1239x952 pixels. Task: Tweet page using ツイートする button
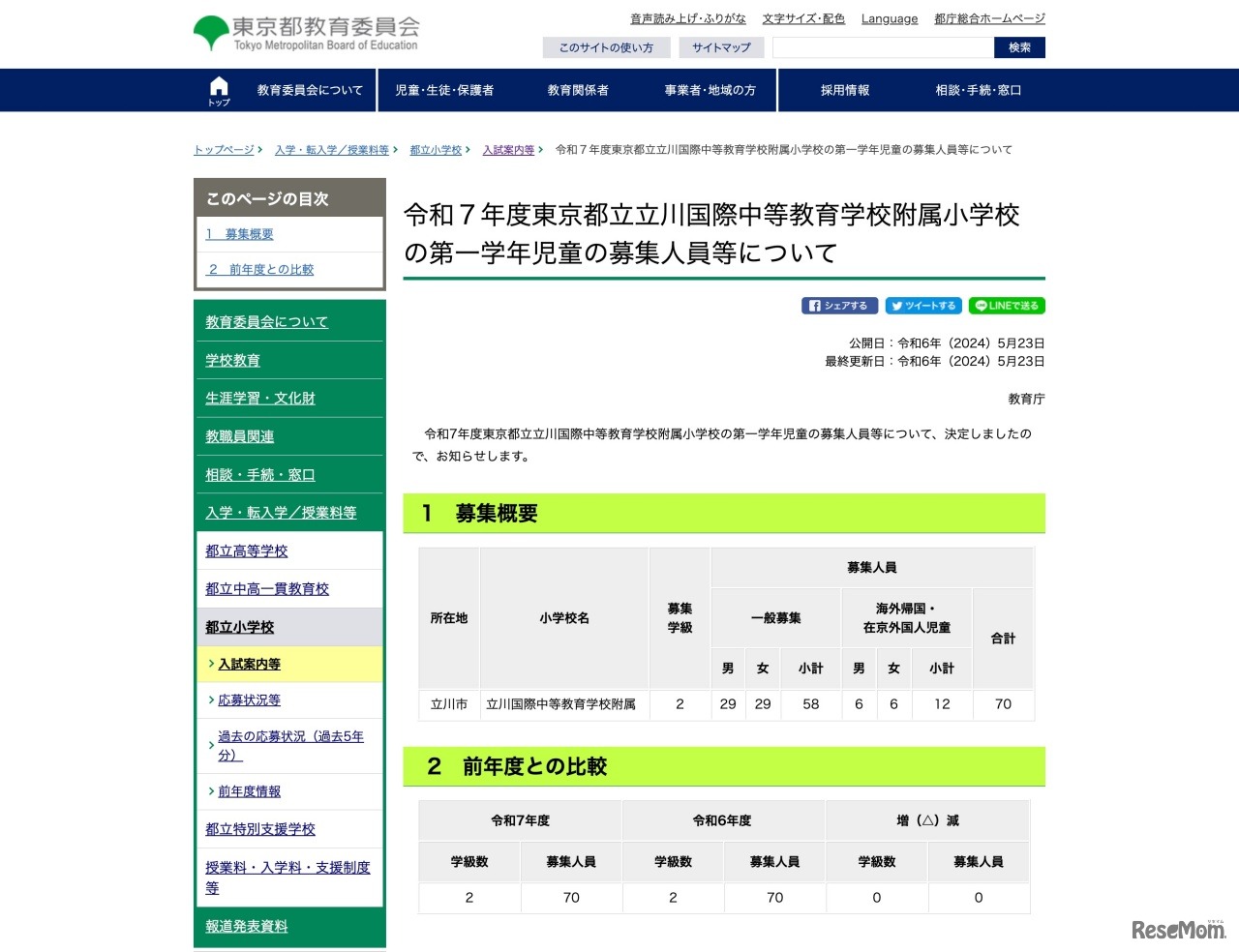click(x=923, y=306)
